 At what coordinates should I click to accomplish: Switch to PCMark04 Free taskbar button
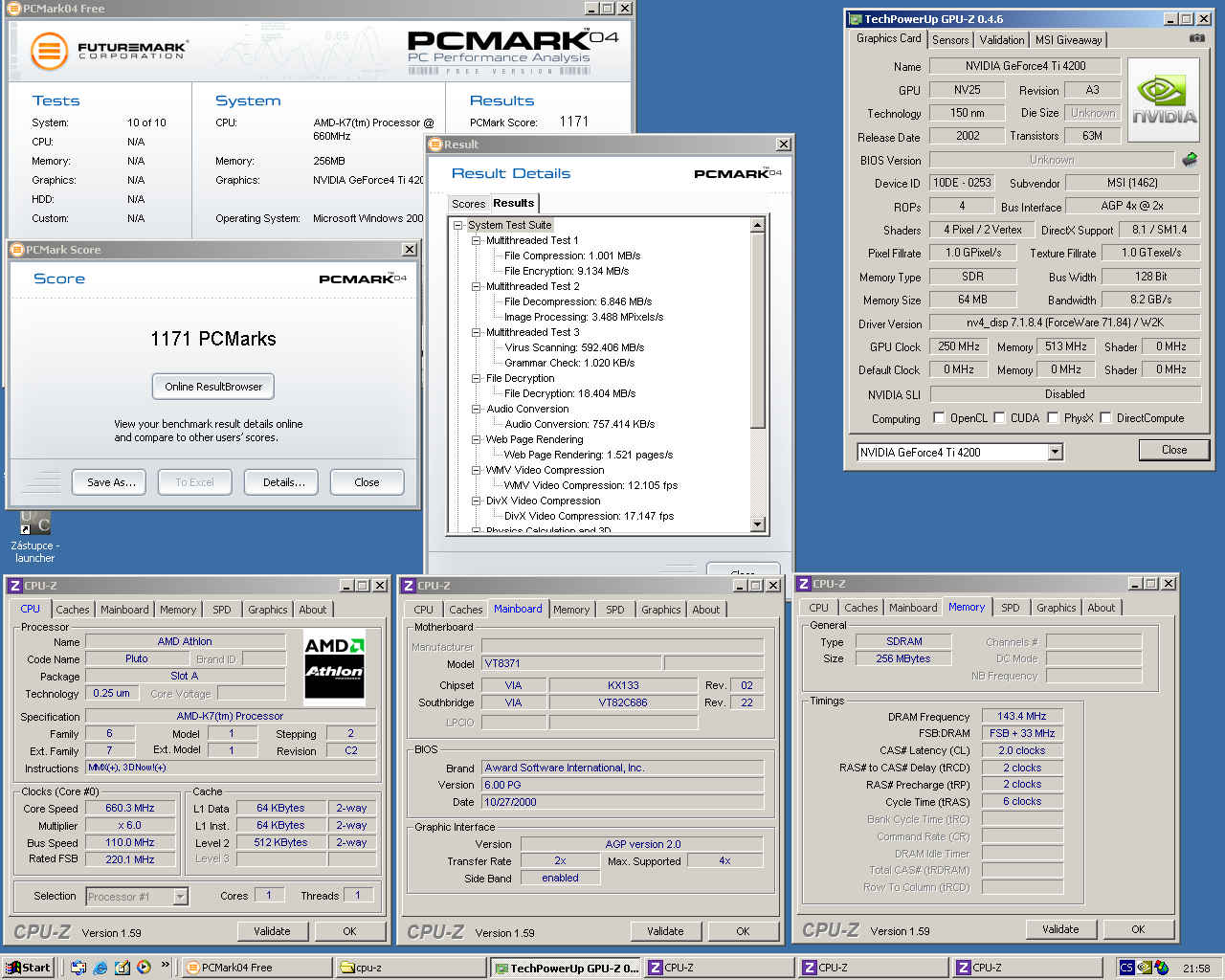click(256, 968)
